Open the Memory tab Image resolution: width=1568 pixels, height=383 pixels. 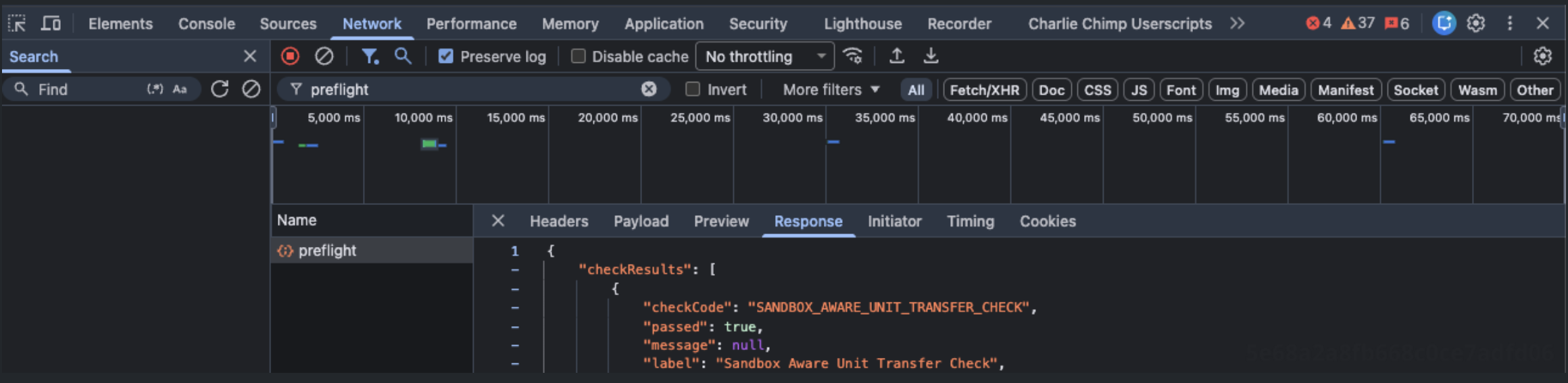570,24
